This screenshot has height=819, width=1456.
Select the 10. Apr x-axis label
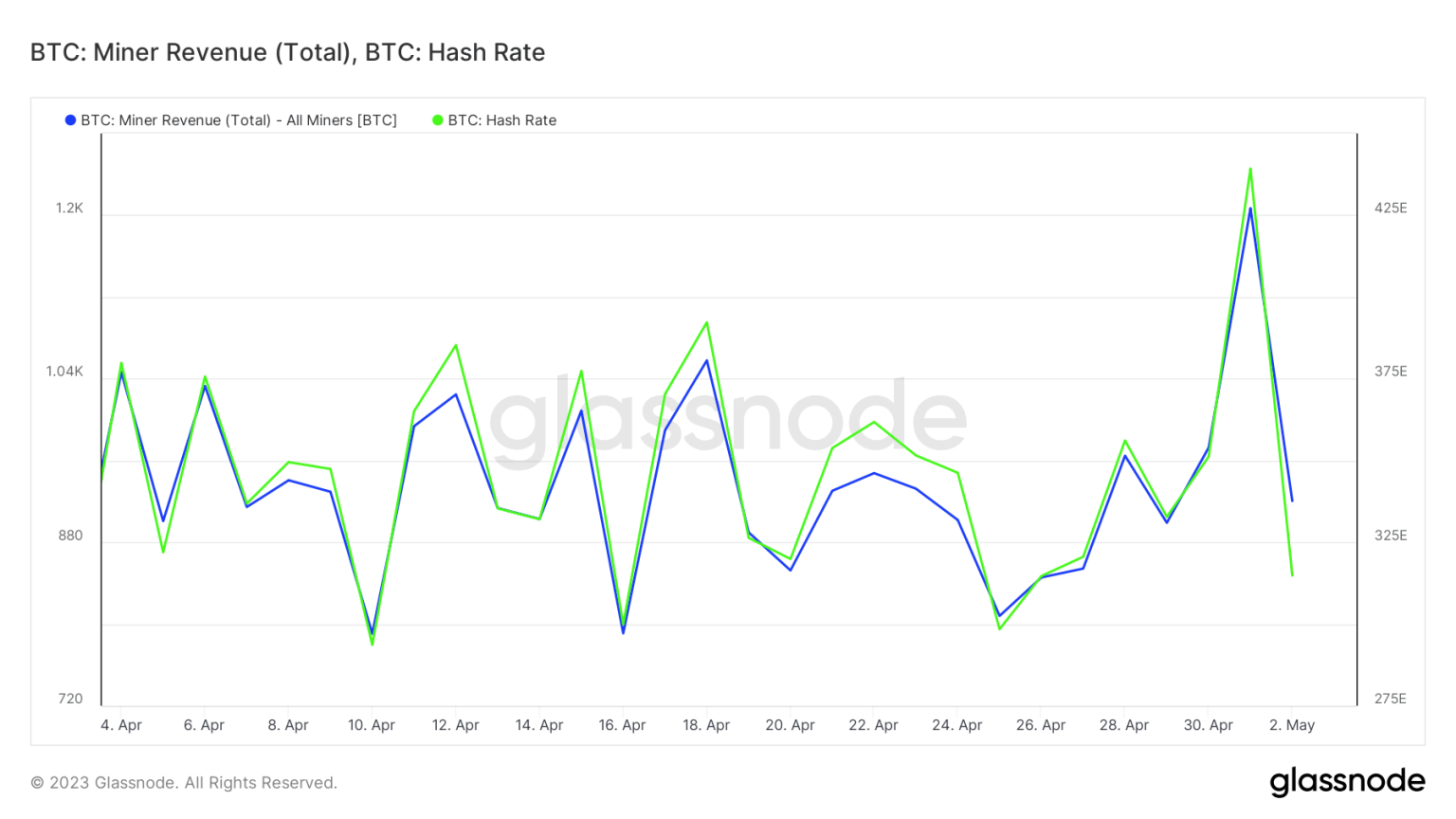point(372,725)
